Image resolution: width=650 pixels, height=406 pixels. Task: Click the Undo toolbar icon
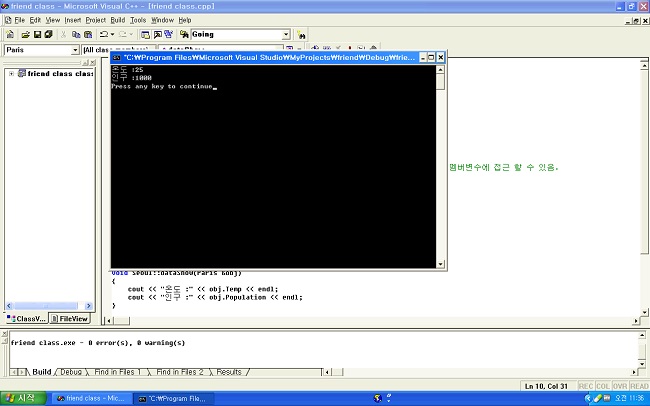104,34
